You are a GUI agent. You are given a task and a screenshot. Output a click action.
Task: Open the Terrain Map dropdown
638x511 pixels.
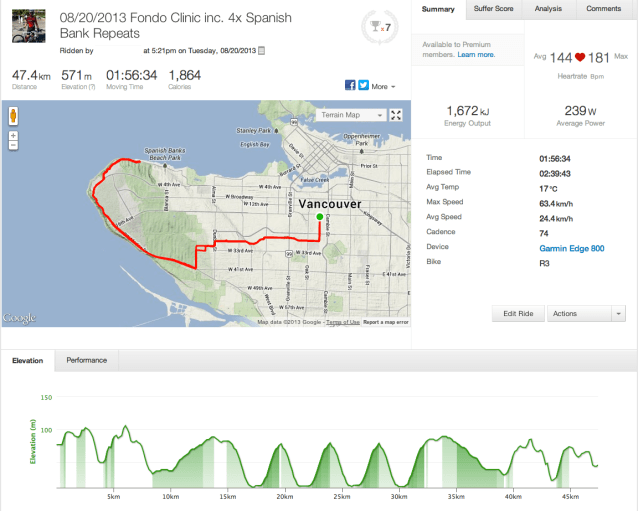(353, 115)
